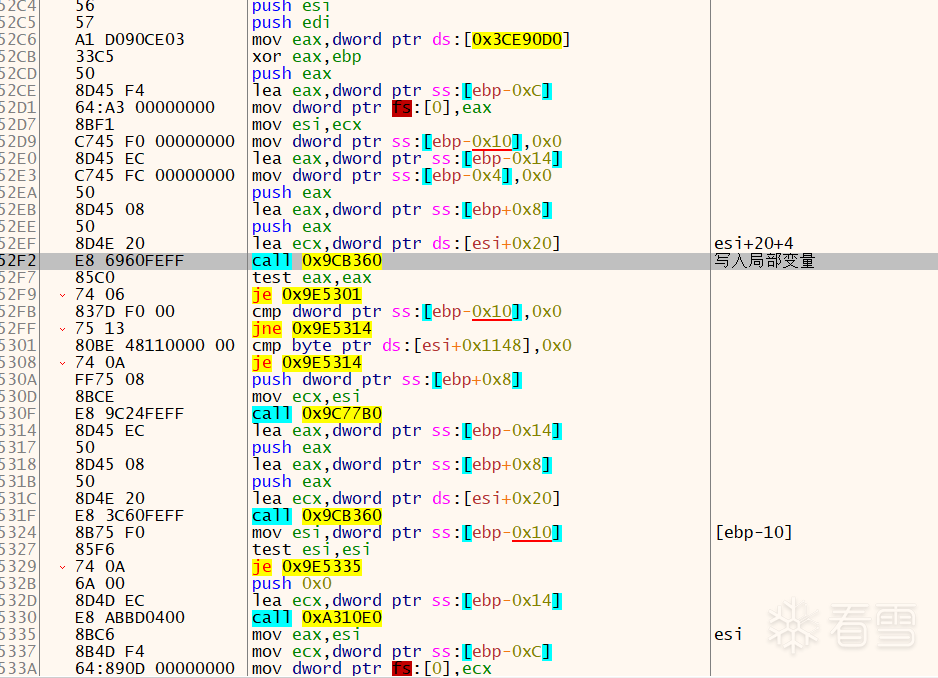Select je 0x9E5314 on row 5308
Screen dimensions: 938x678
(306, 363)
